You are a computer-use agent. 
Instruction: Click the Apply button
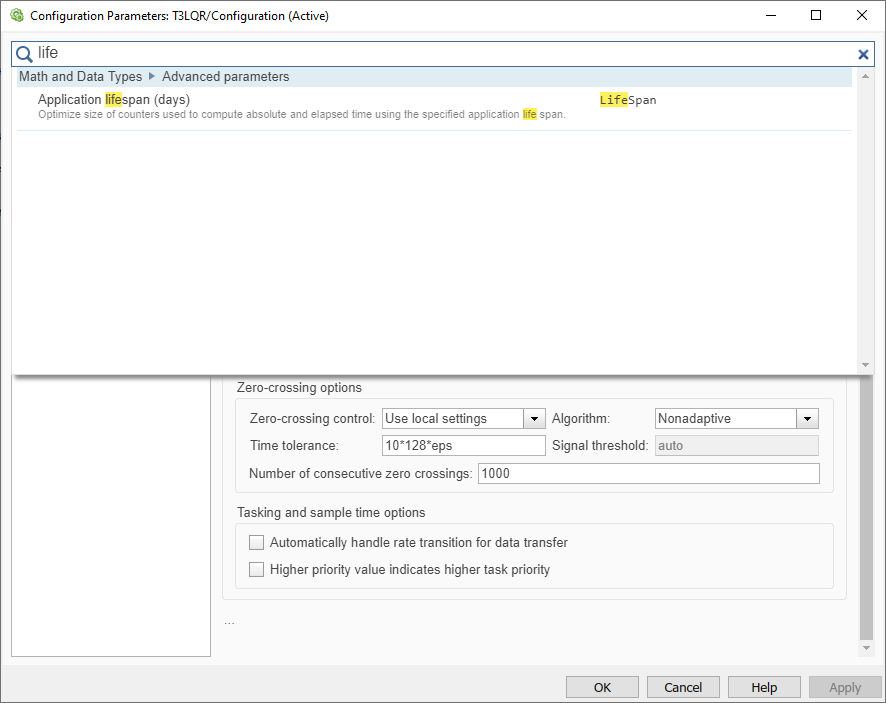(x=845, y=687)
